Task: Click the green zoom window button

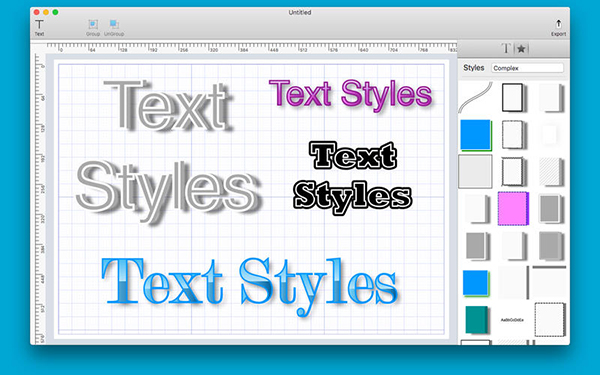Action: (55, 12)
